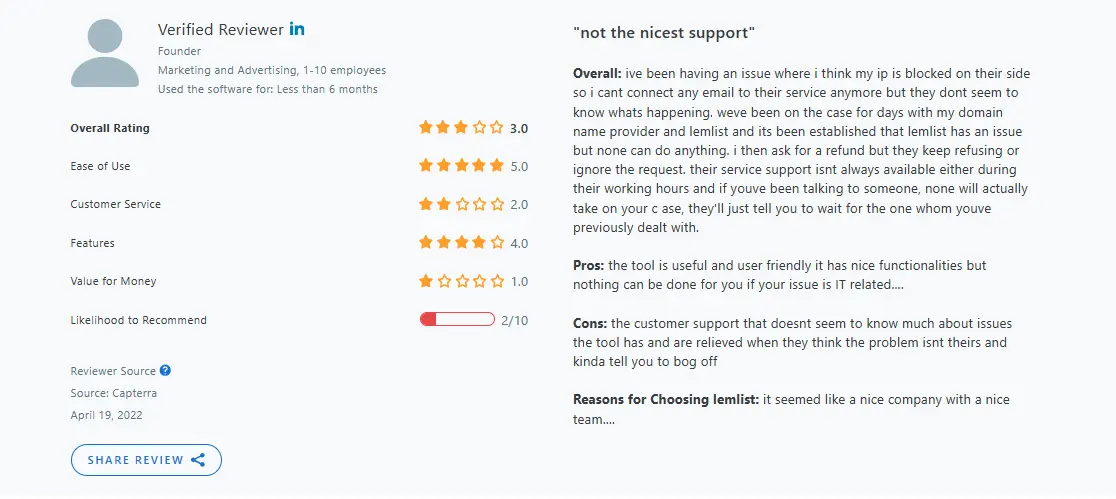The width and height of the screenshot is (1116, 499).
Task: Click the first star of Value for Money
Action: click(x=426, y=281)
